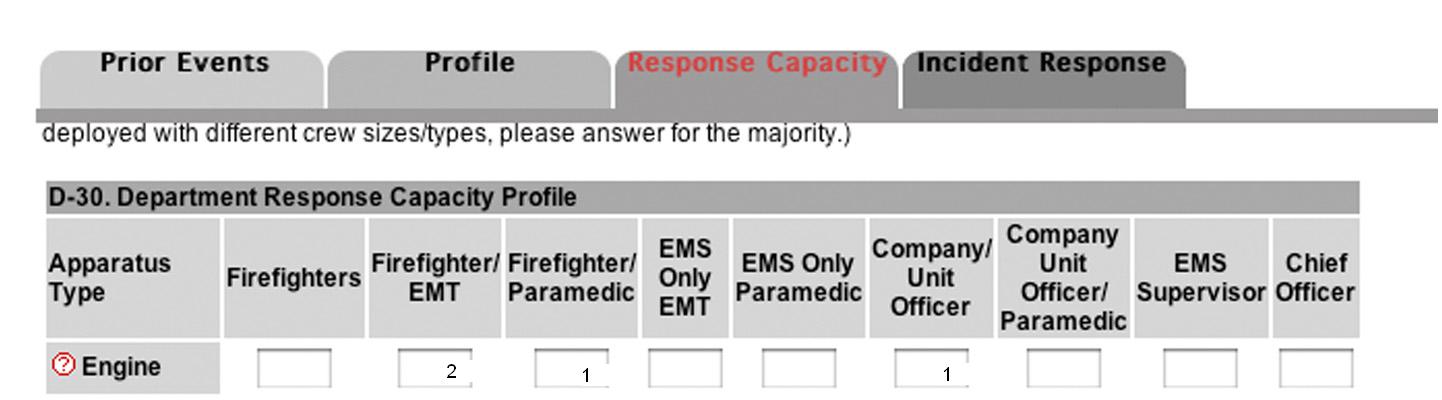Click the Engine Firefighters input field

click(294, 369)
